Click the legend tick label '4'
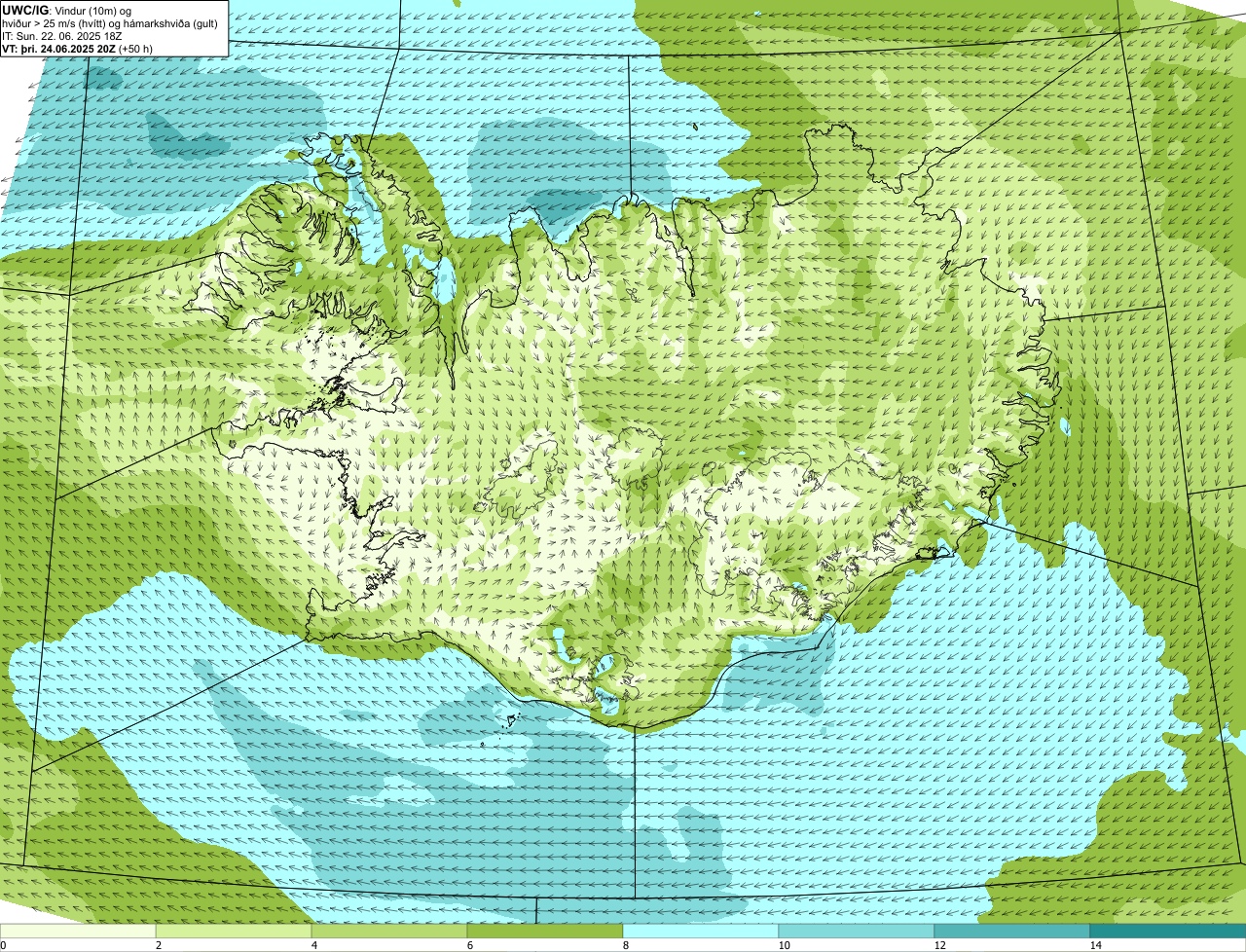 (x=313, y=945)
